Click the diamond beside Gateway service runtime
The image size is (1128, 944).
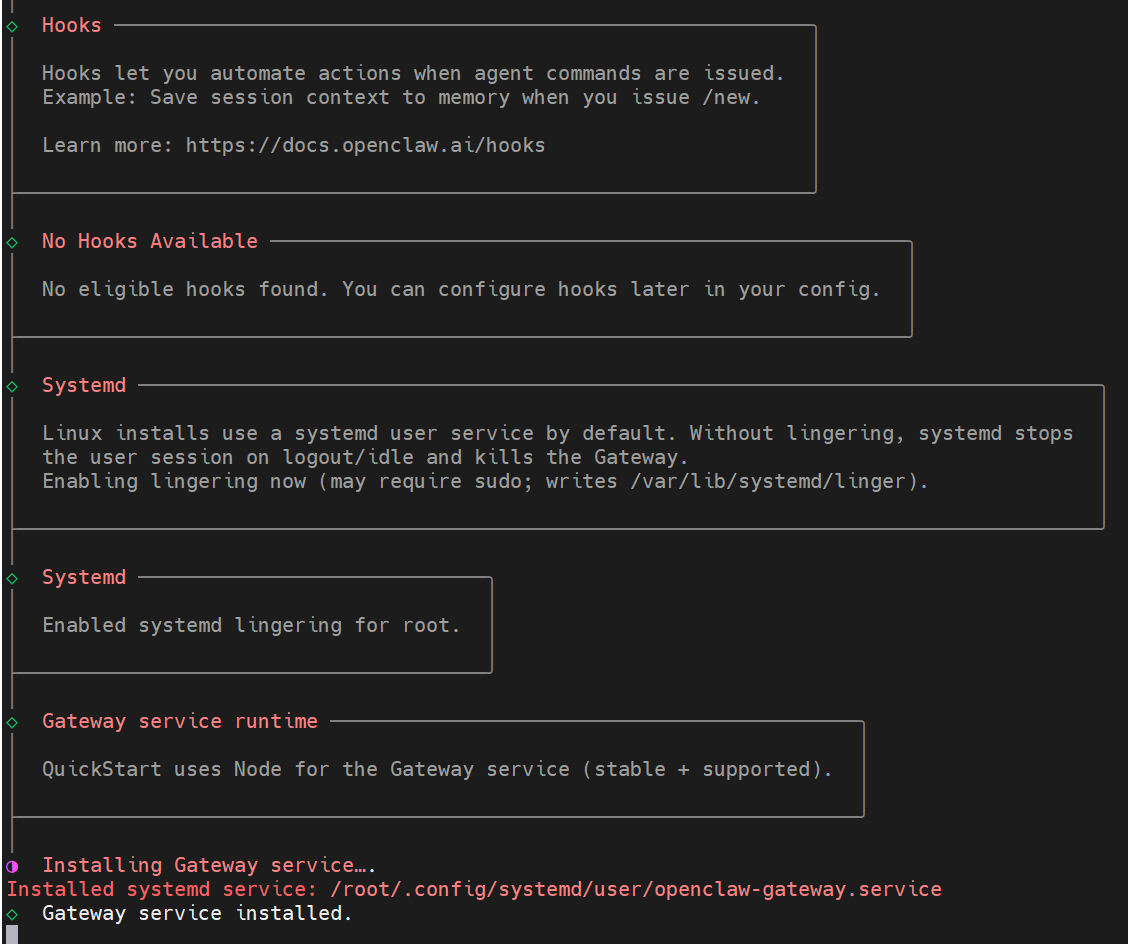tap(12, 722)
